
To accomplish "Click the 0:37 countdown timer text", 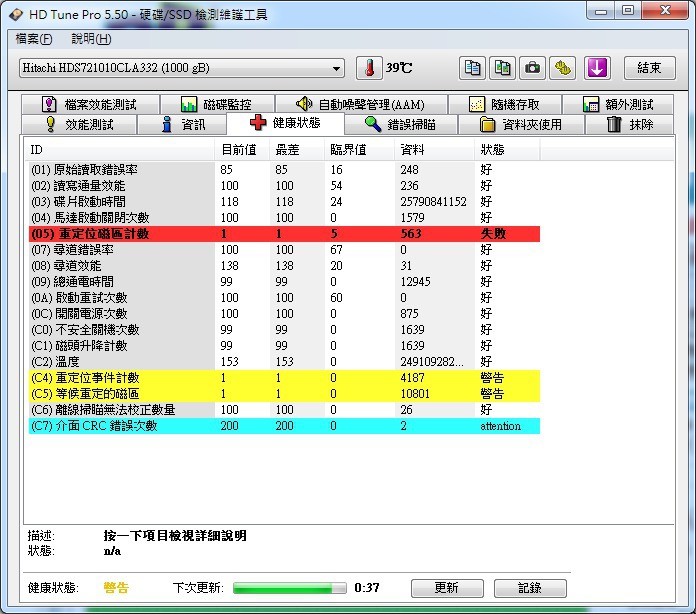I will tap(367, 588).
